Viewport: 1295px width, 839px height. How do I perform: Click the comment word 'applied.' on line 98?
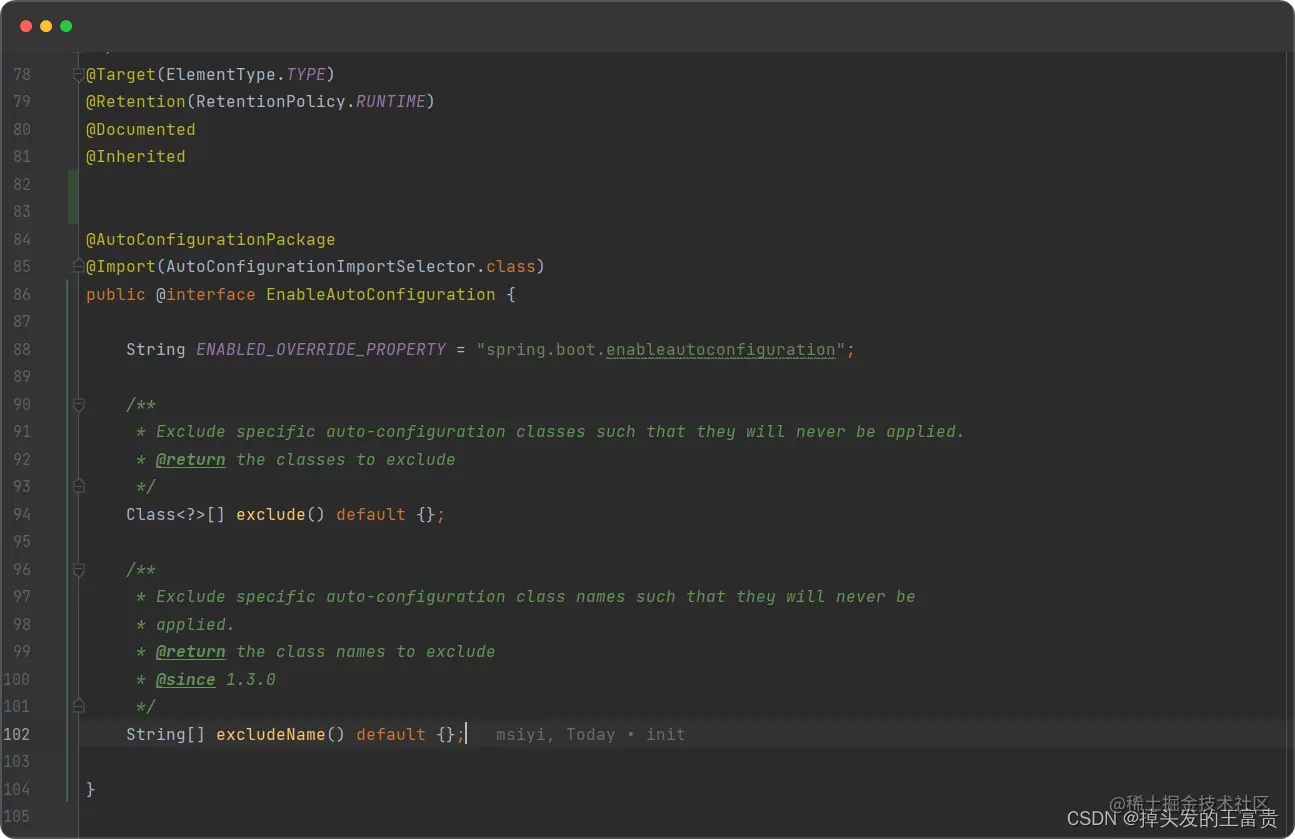coord(196,625)
